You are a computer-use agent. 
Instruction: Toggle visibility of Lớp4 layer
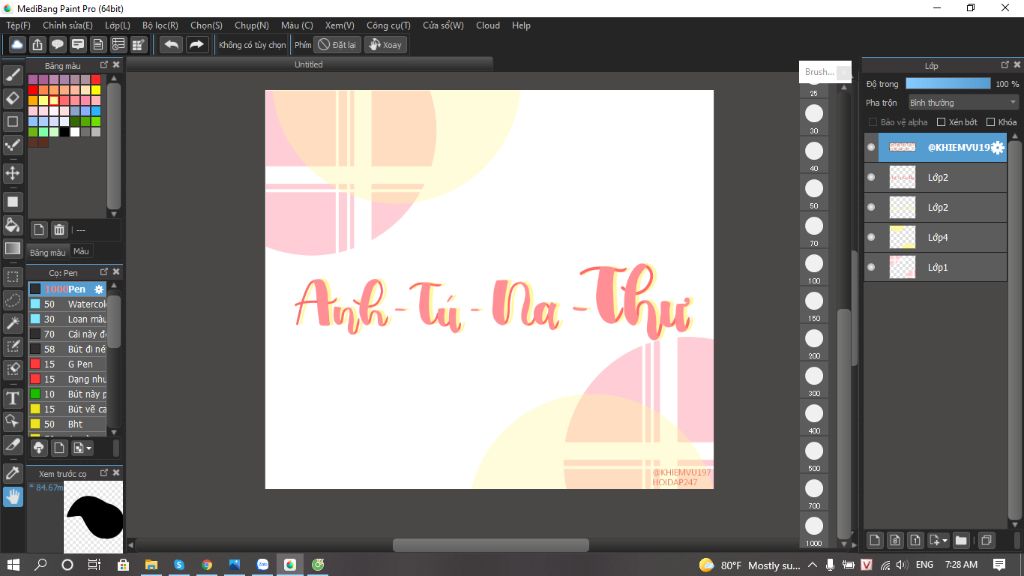871,237
